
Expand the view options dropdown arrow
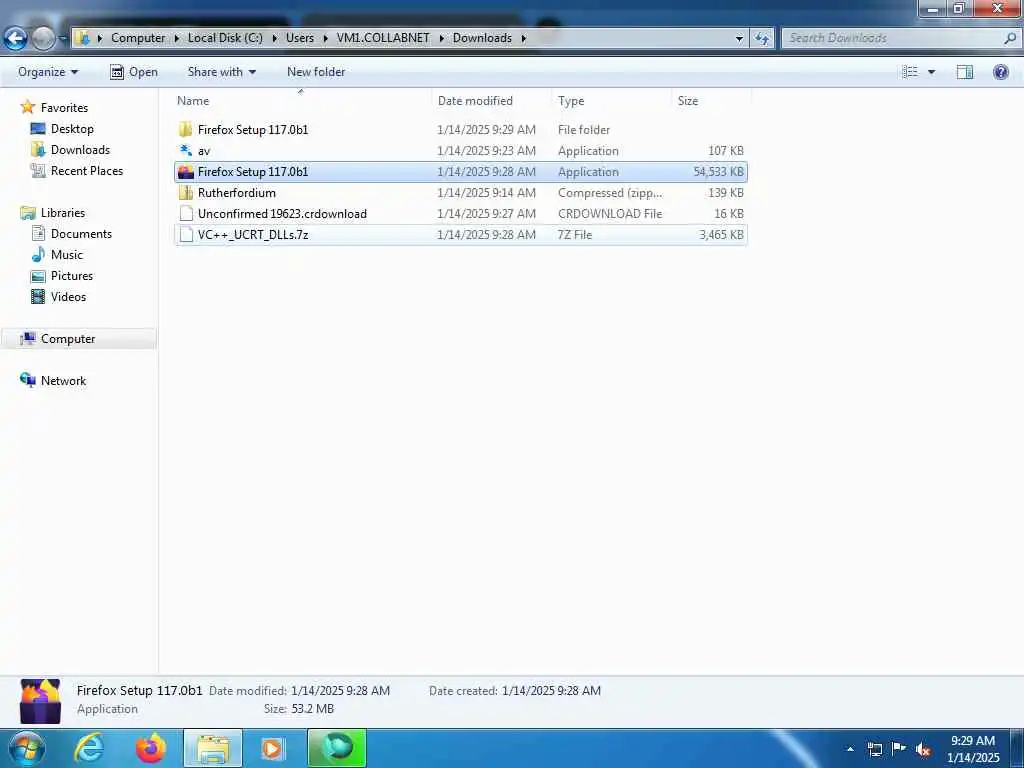931,72
